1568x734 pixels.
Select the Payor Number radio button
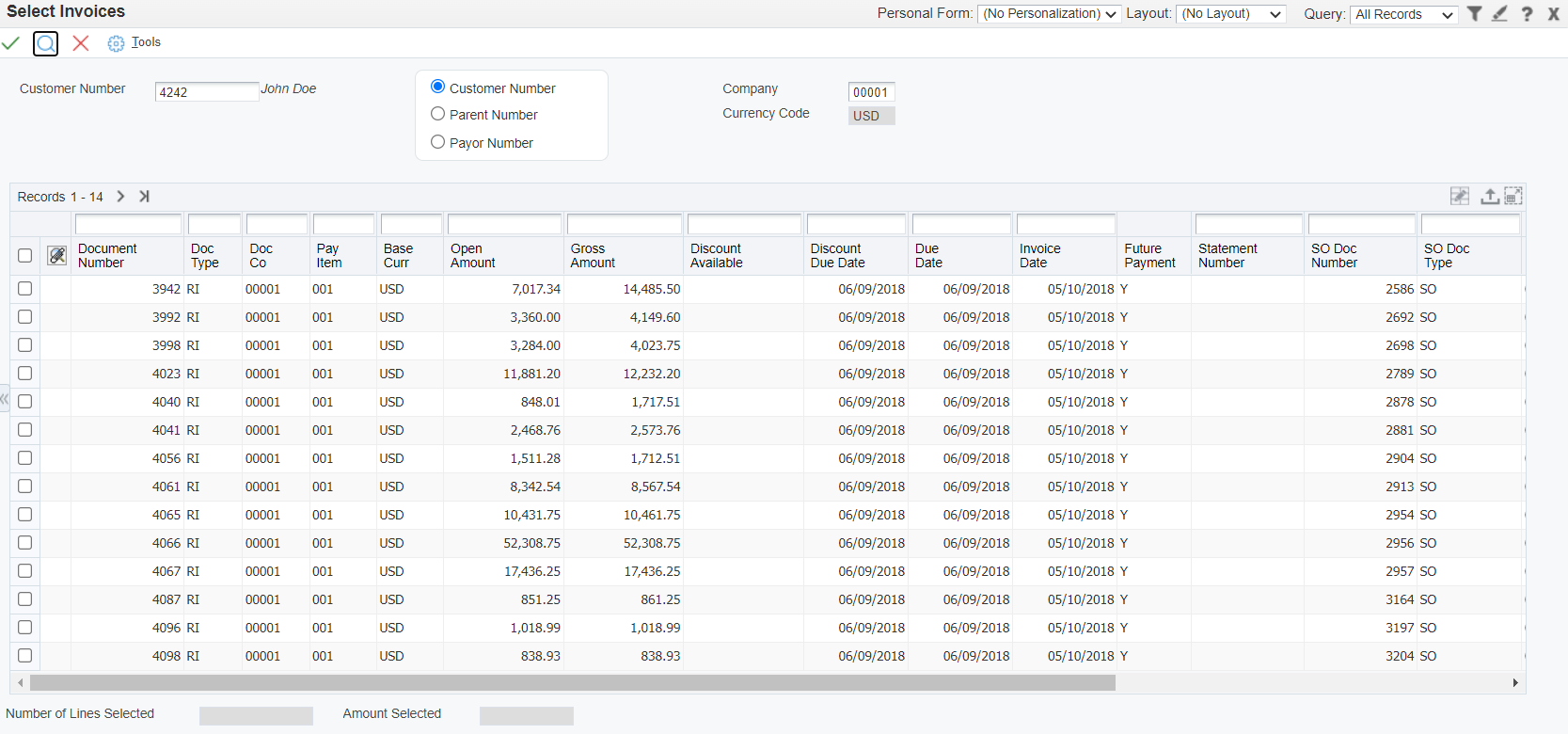(x=437, y=142)
